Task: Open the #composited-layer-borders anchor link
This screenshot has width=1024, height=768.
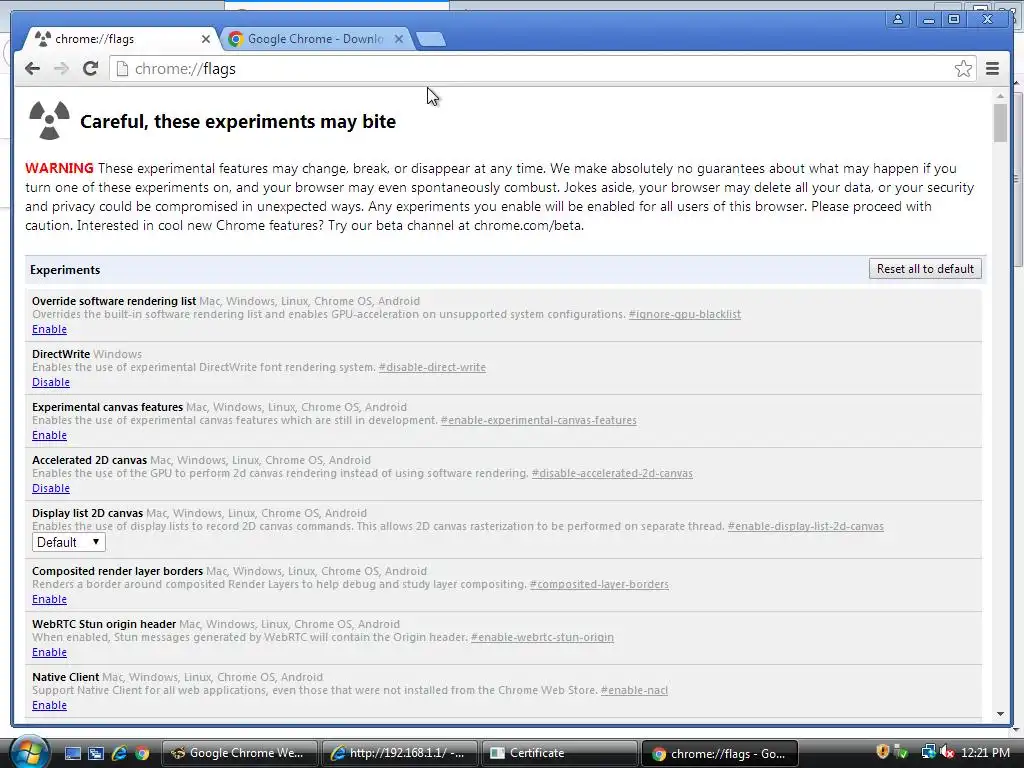Action: point(599,584)
